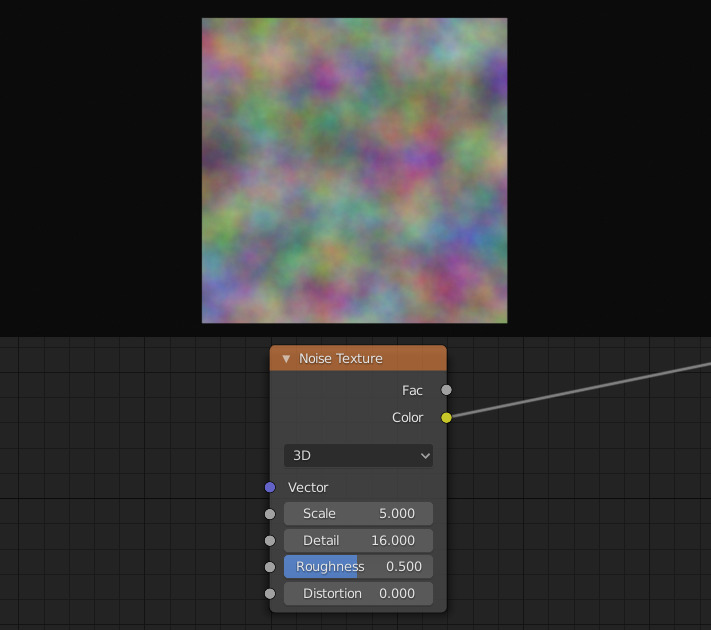This screenshot has height=630, width=711.
Task: Click the Color output label text
Action: pos(407,417)
